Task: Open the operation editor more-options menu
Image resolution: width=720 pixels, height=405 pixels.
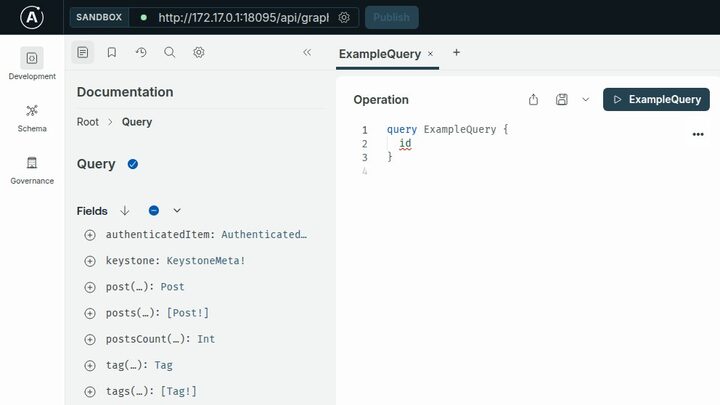Action: tap(698, 134)
